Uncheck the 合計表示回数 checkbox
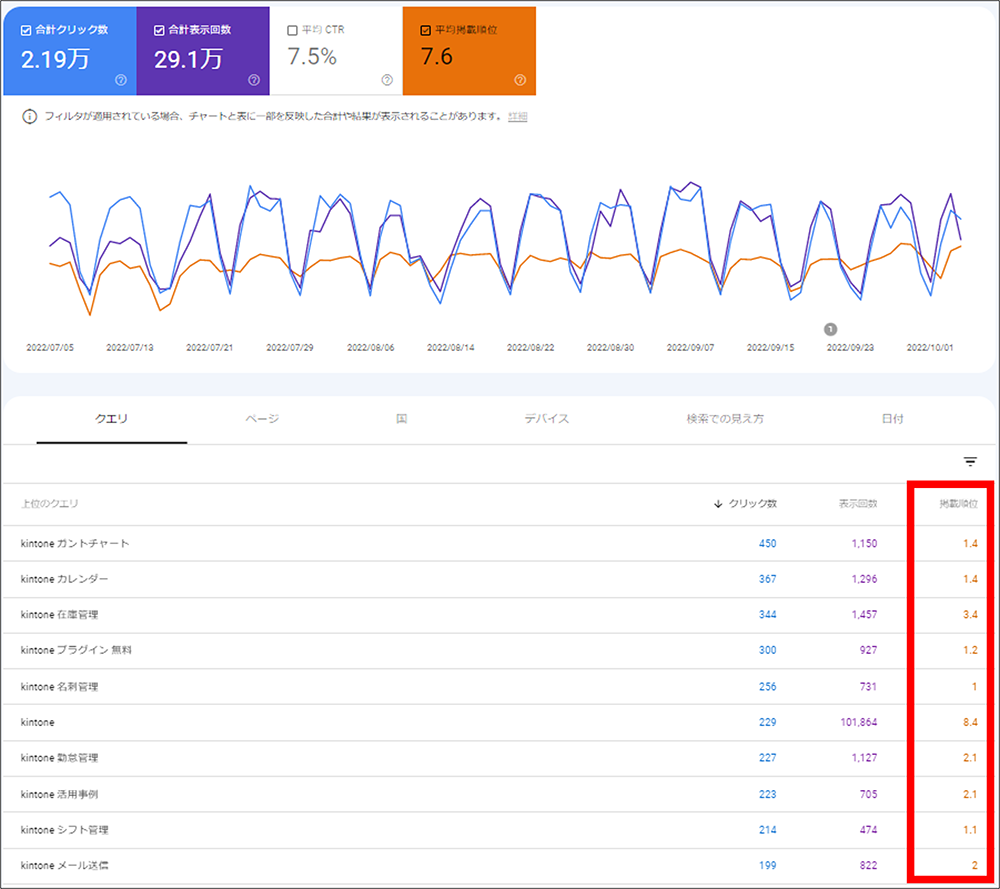The image size is (1000, 889). coord(159,30)
